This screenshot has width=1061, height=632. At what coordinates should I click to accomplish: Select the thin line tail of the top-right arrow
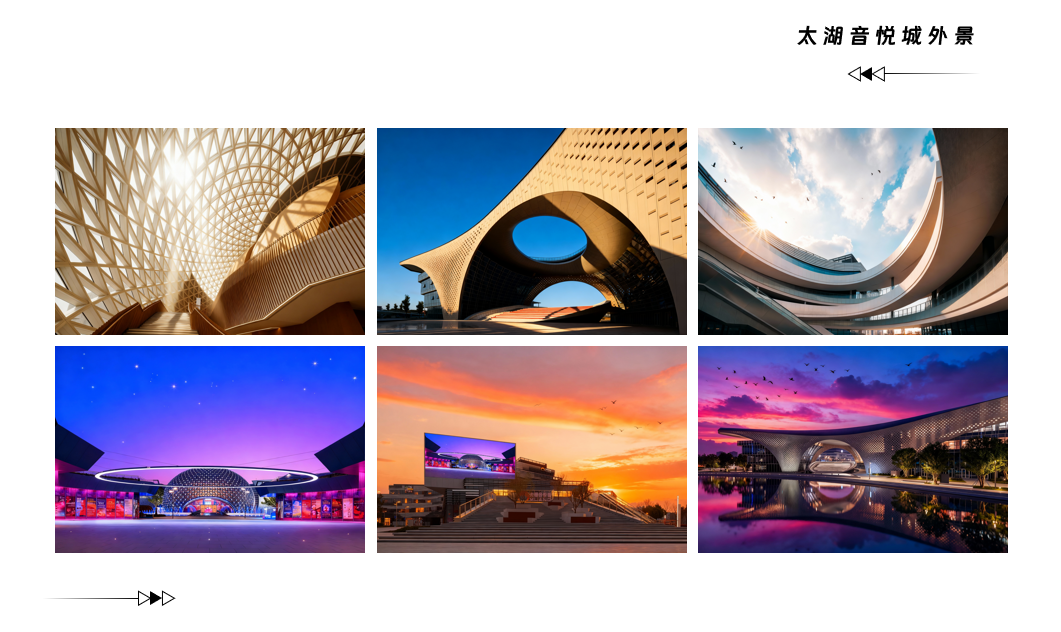pyautogui.click(x=932, y=73)
